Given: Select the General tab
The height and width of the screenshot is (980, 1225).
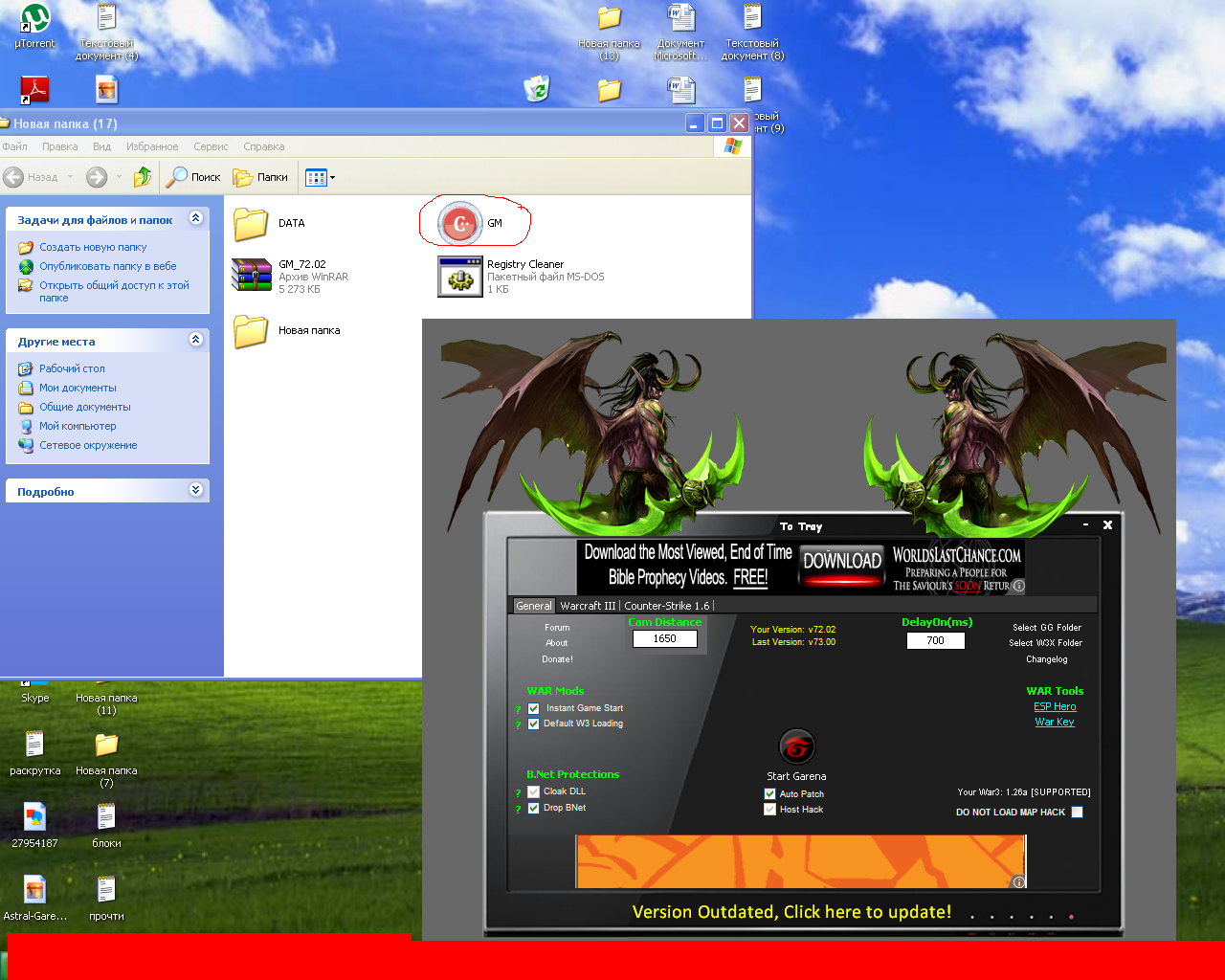Looking at the screenshot, I should (x=534, y=606).
